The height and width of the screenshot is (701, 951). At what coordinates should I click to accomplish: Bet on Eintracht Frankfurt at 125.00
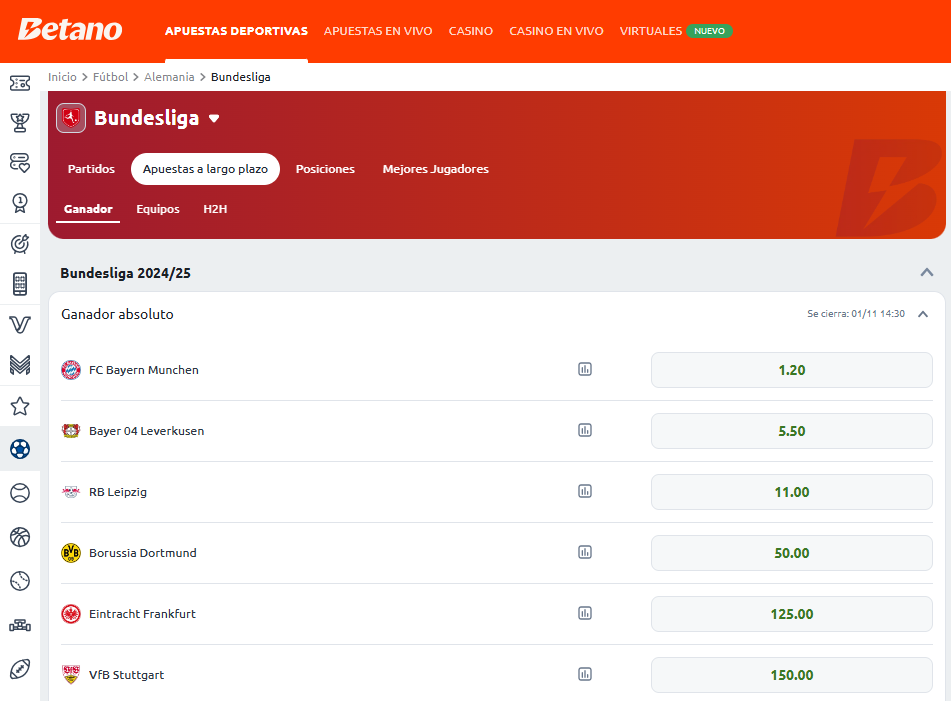[791, 614]
